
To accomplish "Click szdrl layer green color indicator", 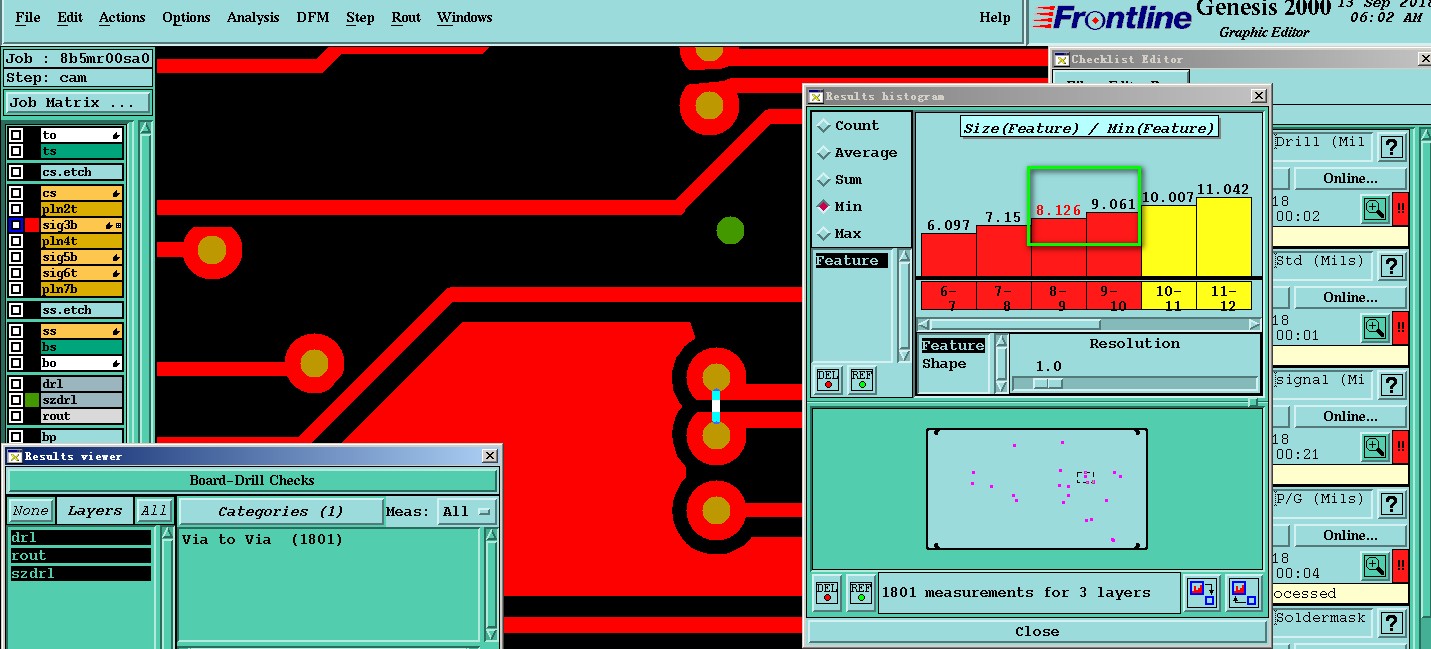I will tap(32, 400).
